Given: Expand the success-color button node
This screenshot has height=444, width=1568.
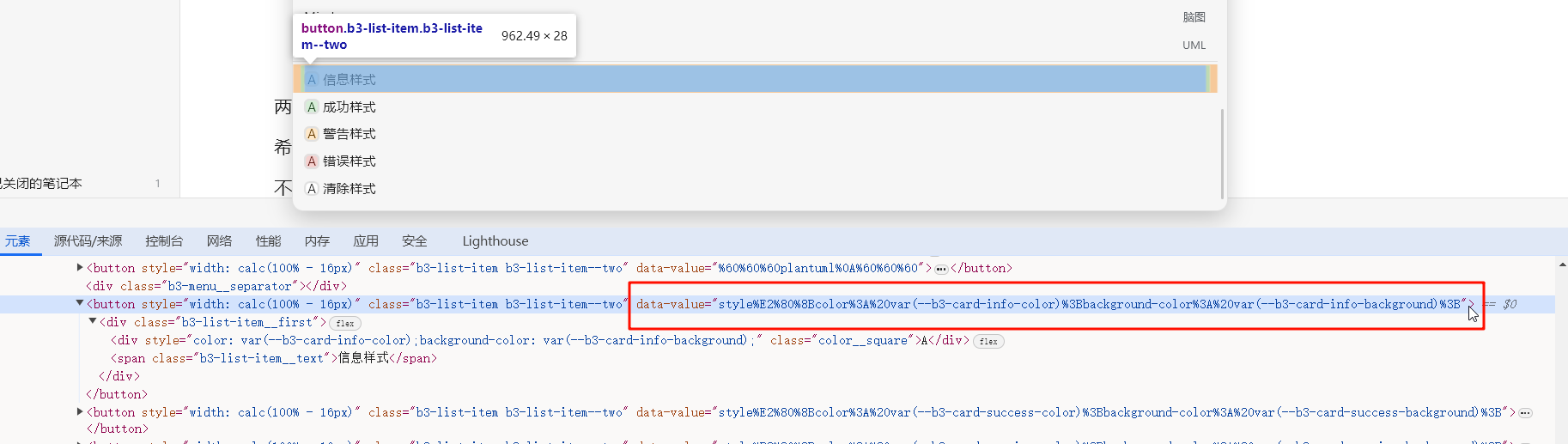Looking at the screenshot, I should pyautogui.click(x=80, y=412).
